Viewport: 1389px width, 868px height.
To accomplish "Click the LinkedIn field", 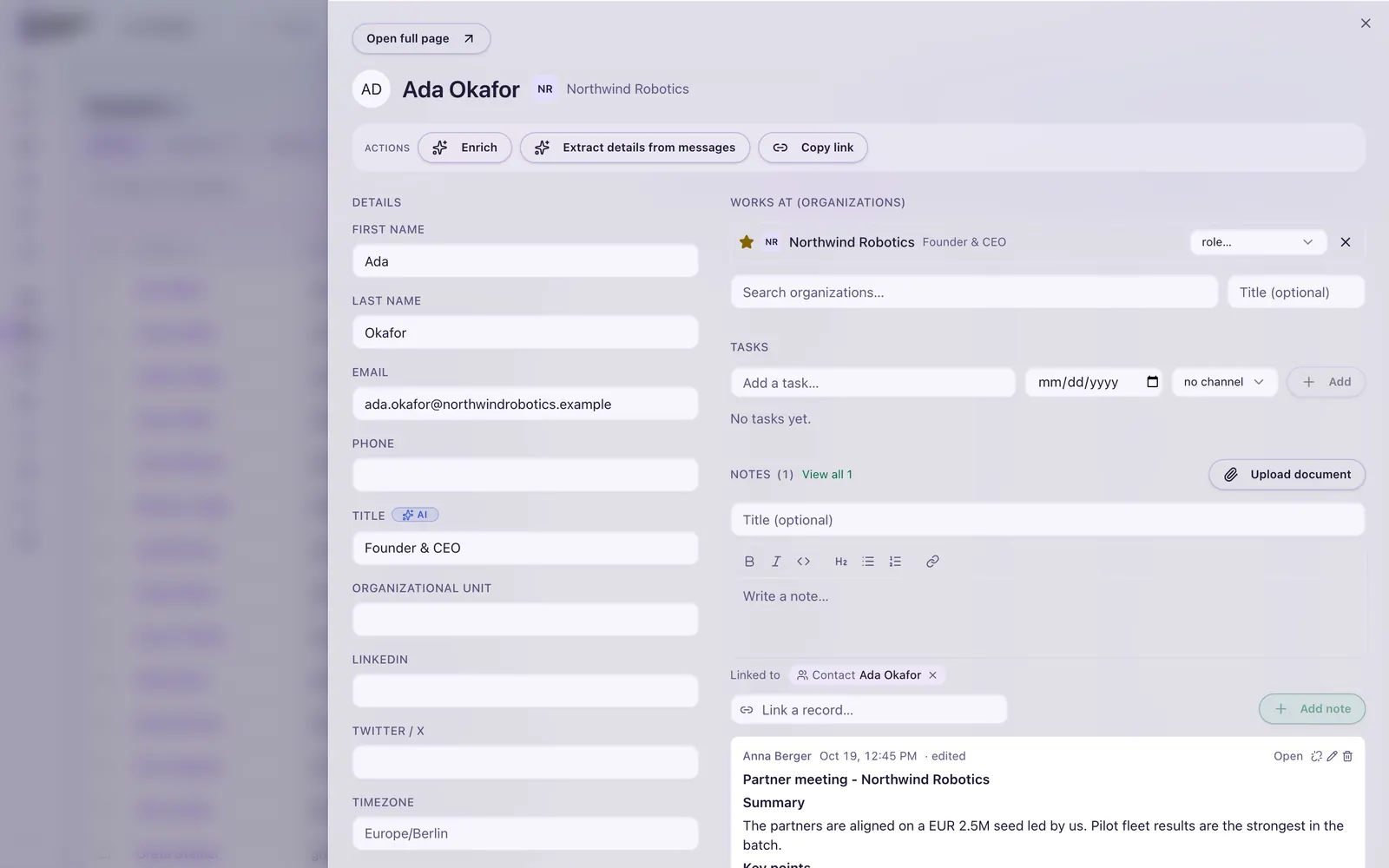I will [525, 691].
